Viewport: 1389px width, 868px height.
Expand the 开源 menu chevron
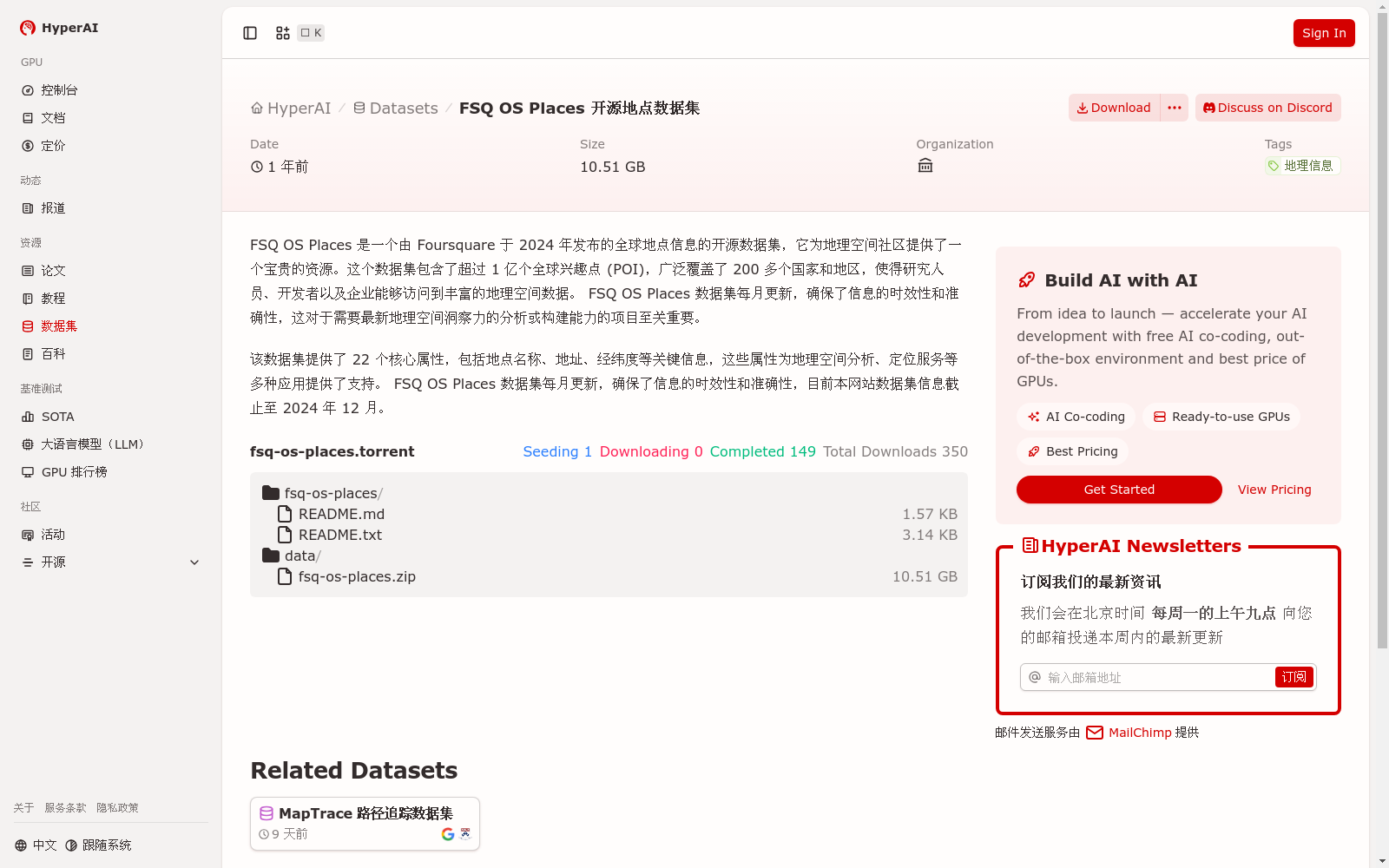coord(194,562)
